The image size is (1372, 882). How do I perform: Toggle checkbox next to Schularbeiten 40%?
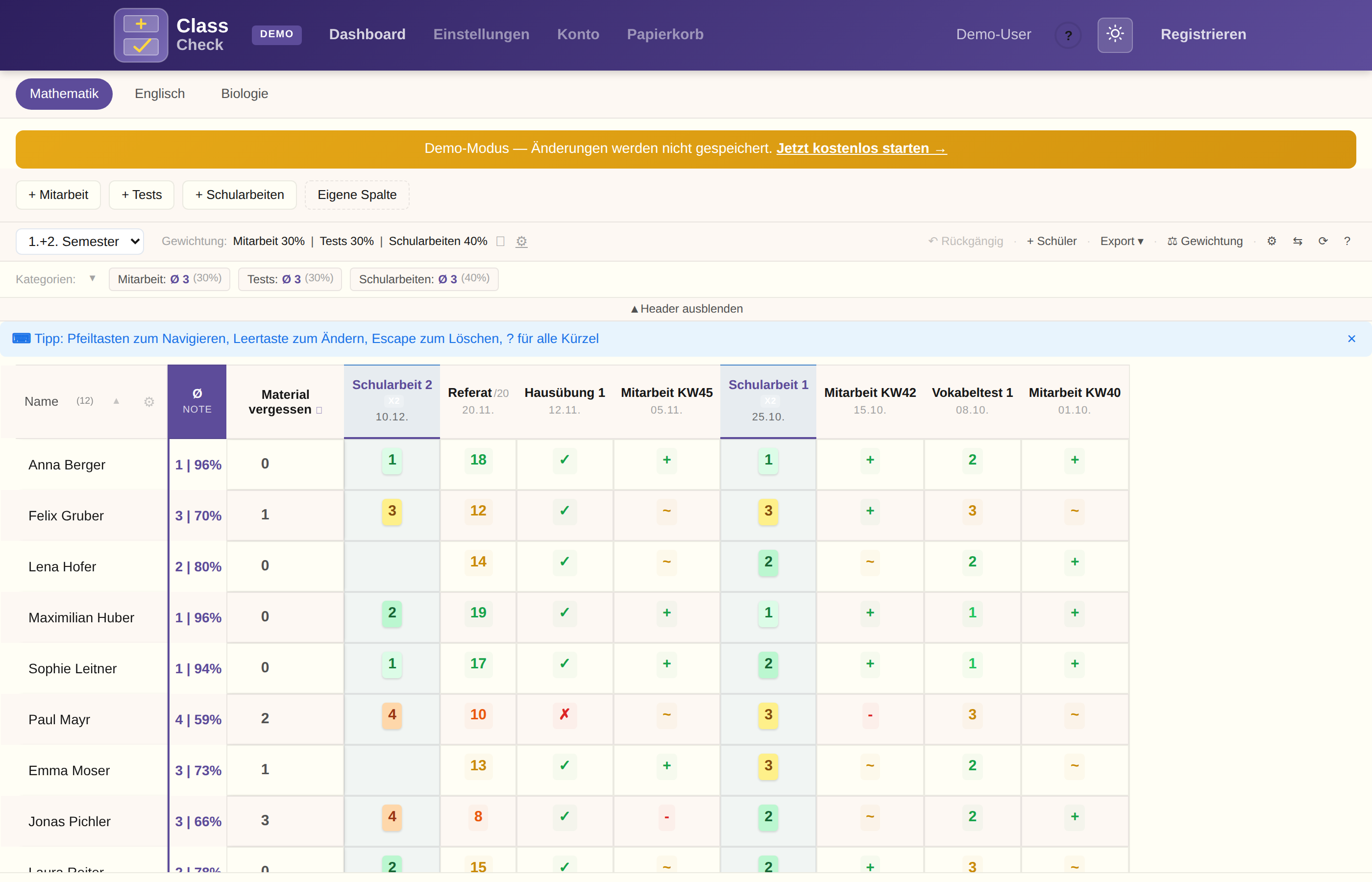500,242
